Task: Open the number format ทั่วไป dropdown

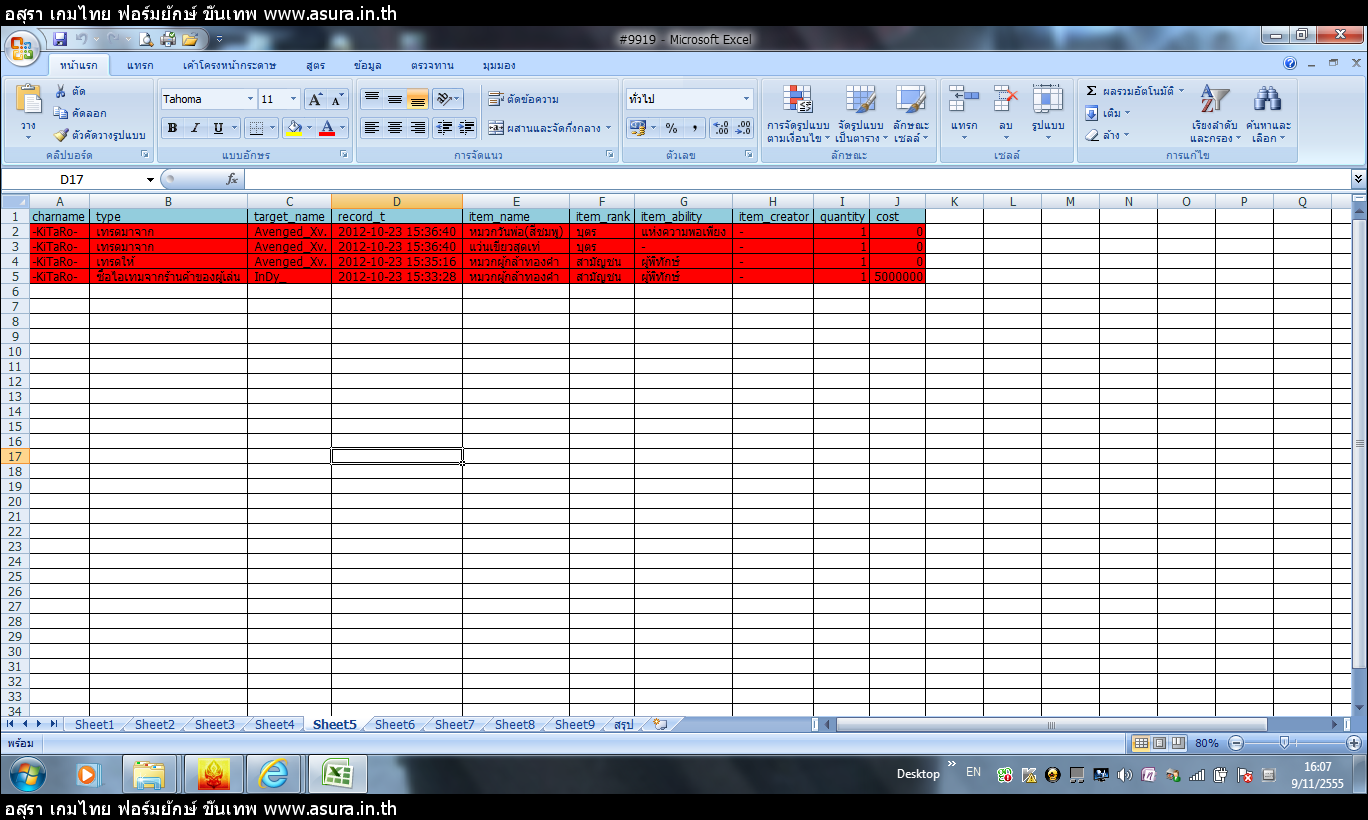Action: coord(746,99)
